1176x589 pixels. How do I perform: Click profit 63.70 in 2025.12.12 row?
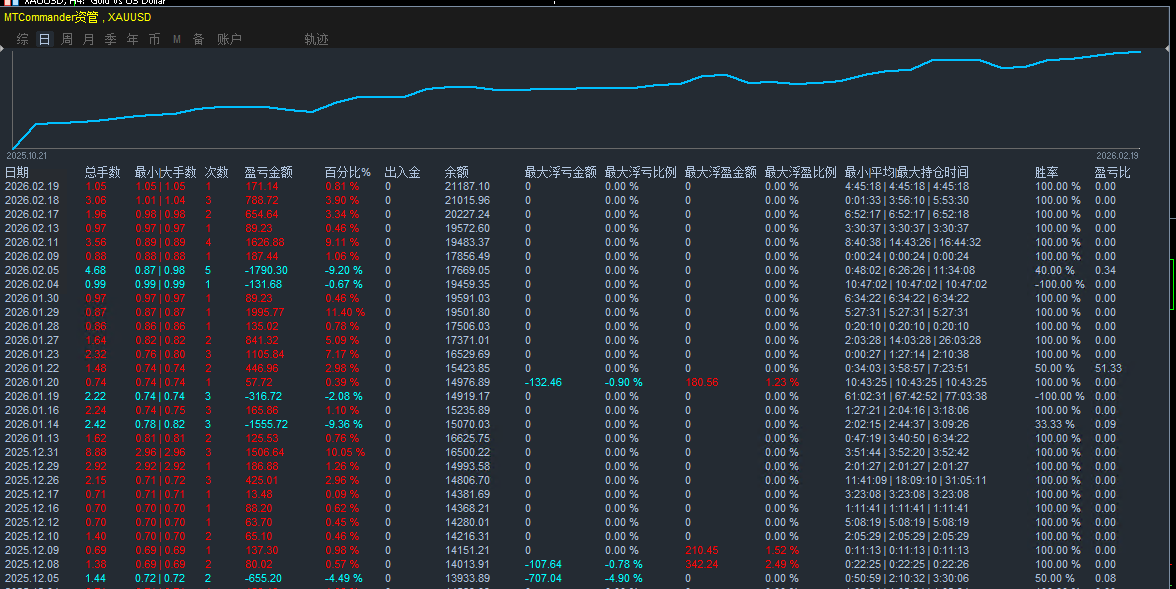pyautogui.click(x=259, y=522)
